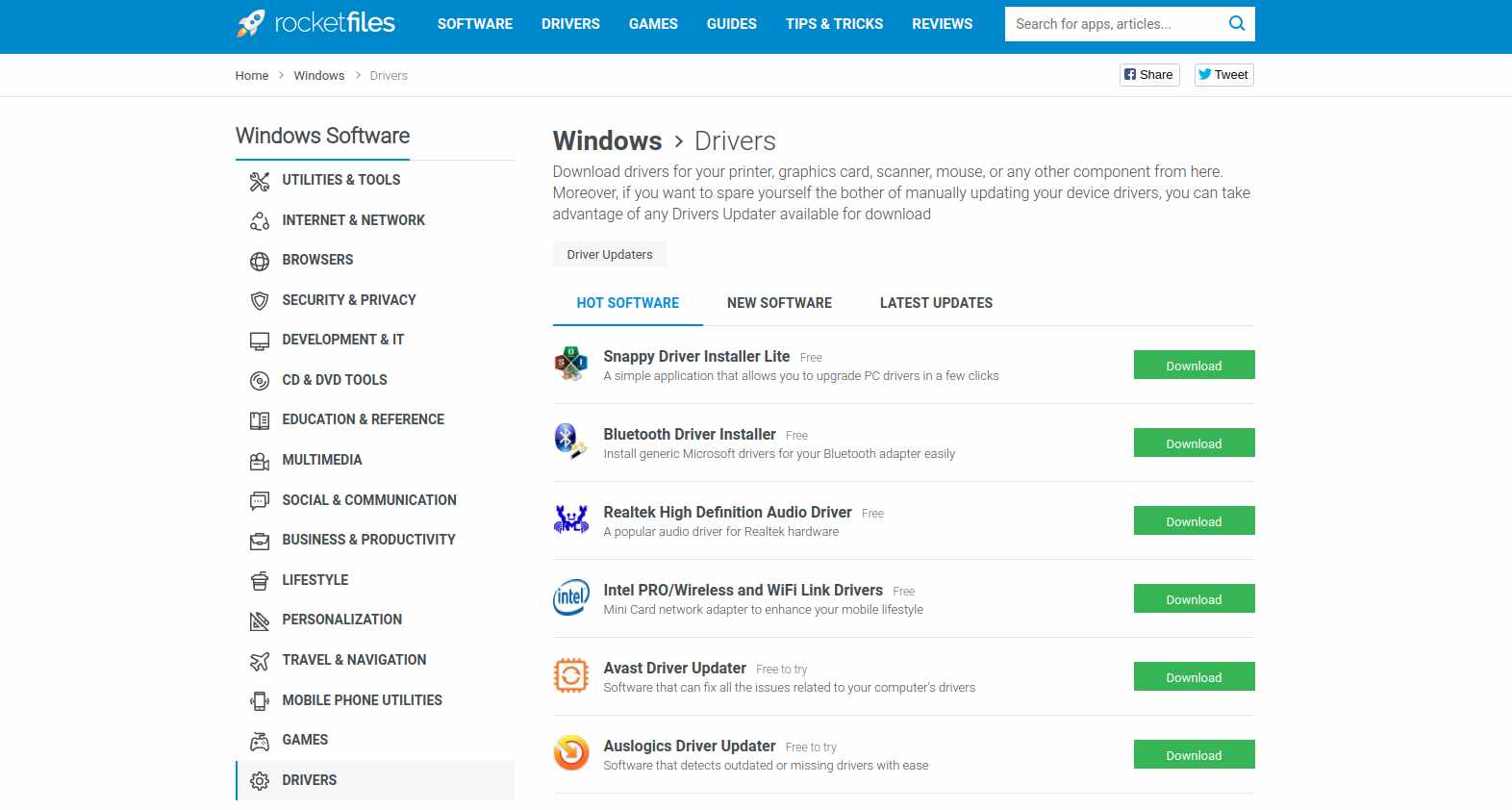Click the Twitter Tweet button
Image resolution: width=1512 pixels, height=810 pixels.
[1223, 75]
